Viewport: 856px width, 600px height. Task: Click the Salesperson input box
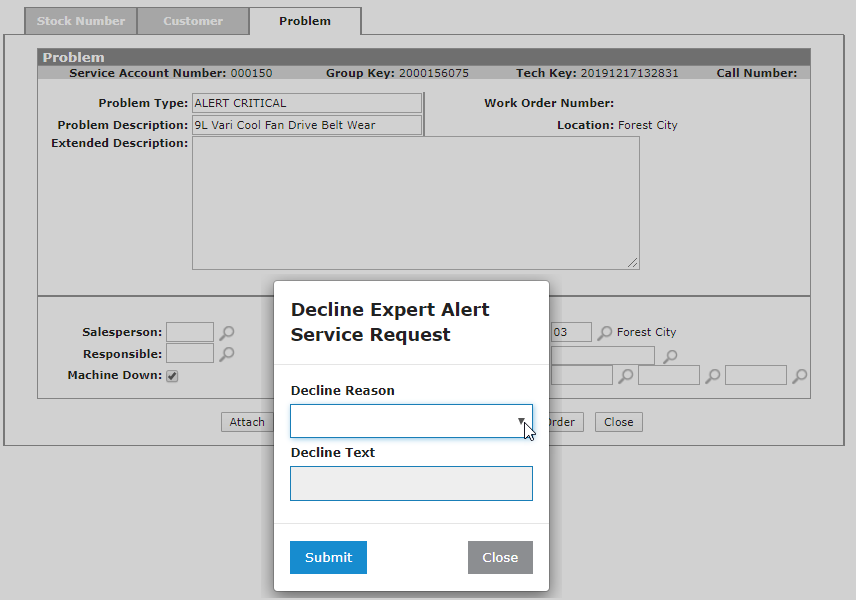click(190, 332)
